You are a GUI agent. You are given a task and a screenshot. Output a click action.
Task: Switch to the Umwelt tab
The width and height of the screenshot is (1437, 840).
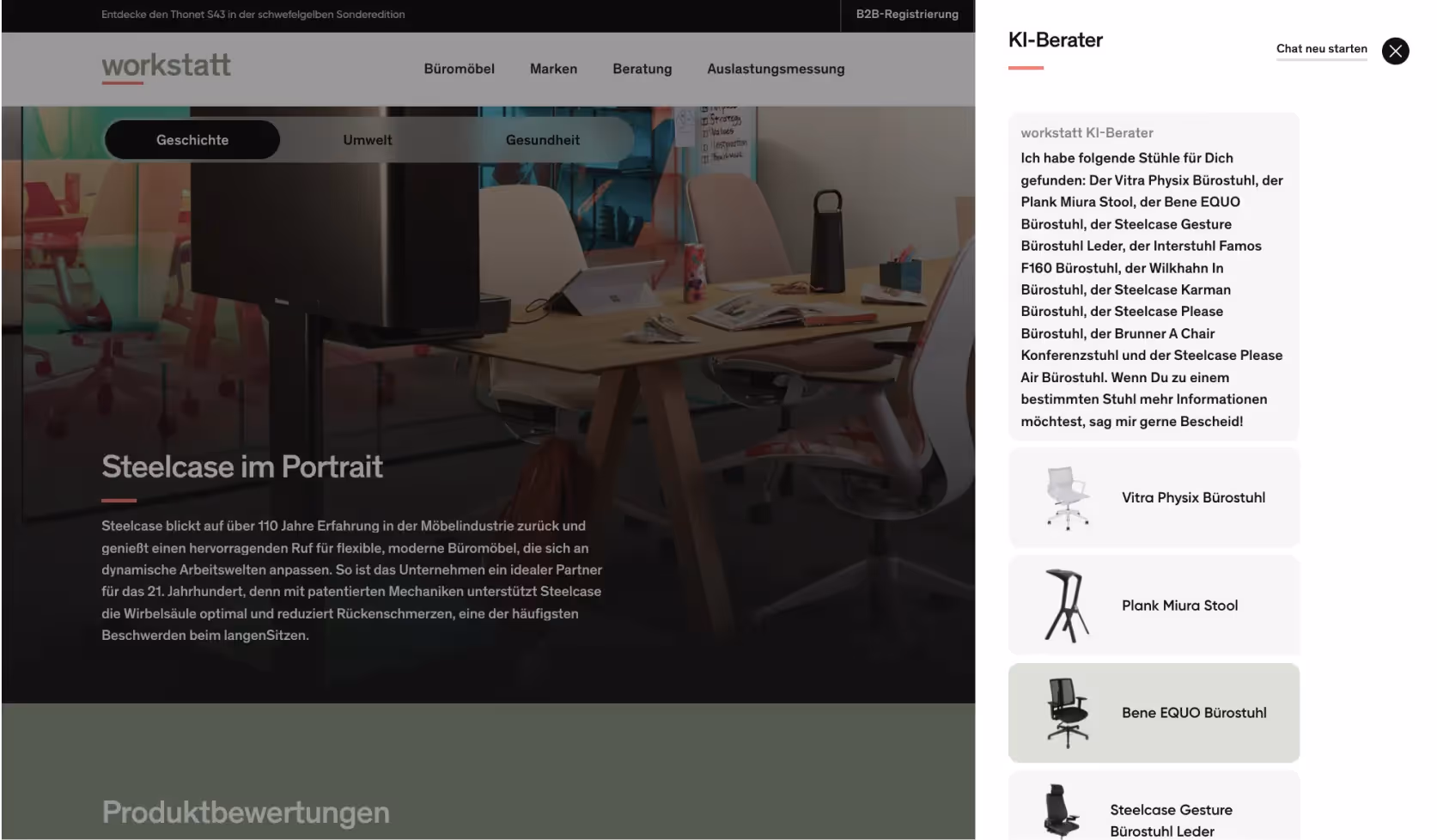(368, 140)
